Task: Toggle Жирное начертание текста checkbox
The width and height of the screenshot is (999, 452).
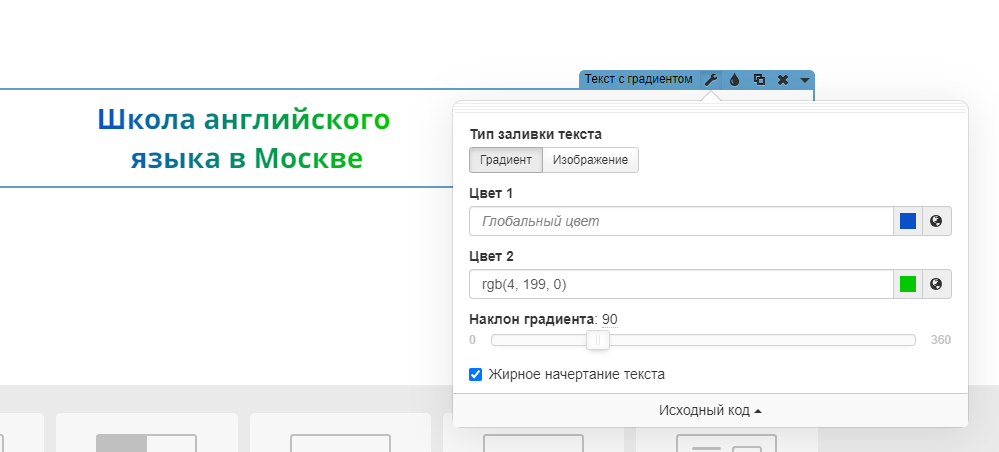Action: pyautogui.click(x=476, y=374)
